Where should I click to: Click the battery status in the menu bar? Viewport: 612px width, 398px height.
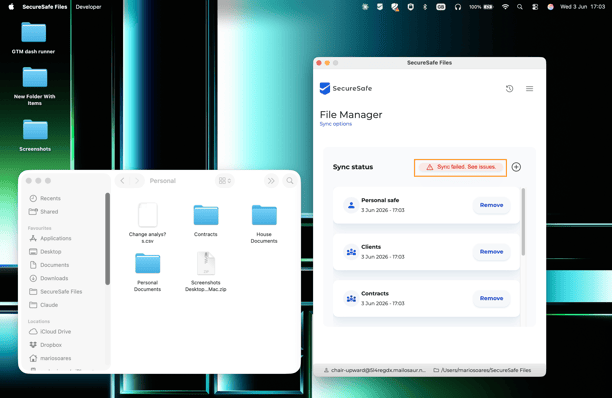[x=481, y=7]
